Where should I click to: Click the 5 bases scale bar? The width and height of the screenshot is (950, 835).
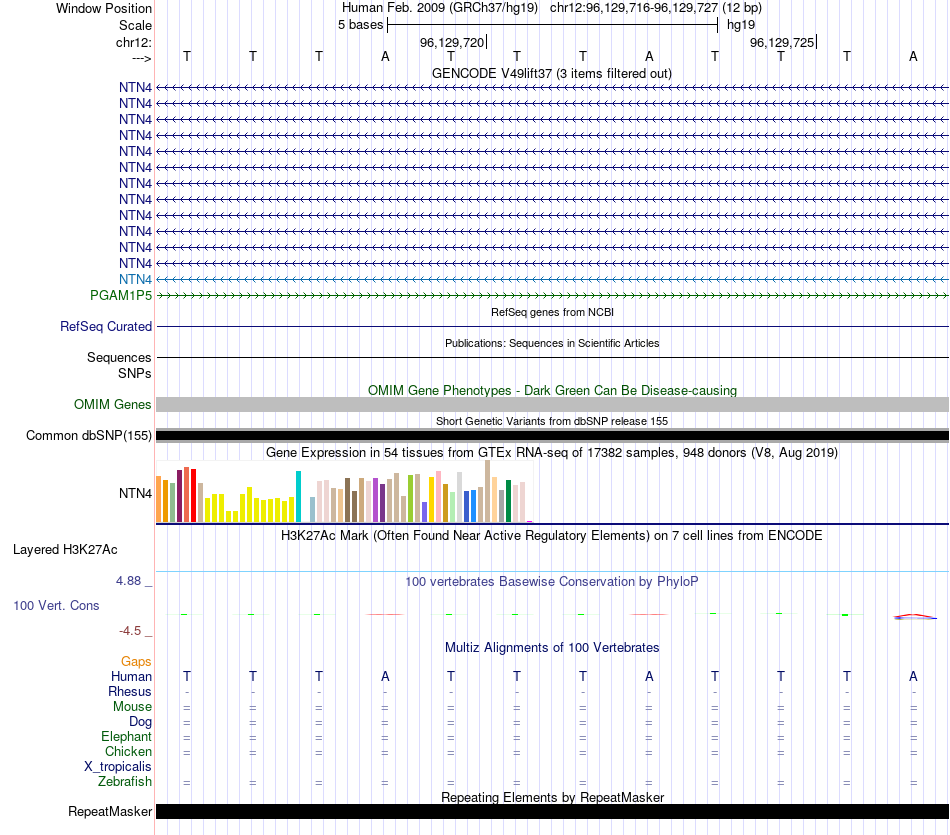(x=552, y=25)
